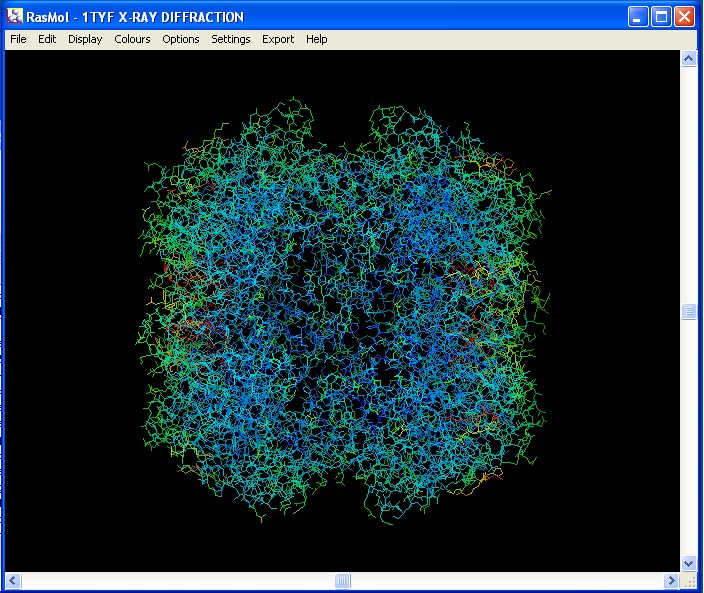
Task: Click the RasMol title bar application icon
Action: click(x=14, y=16)
